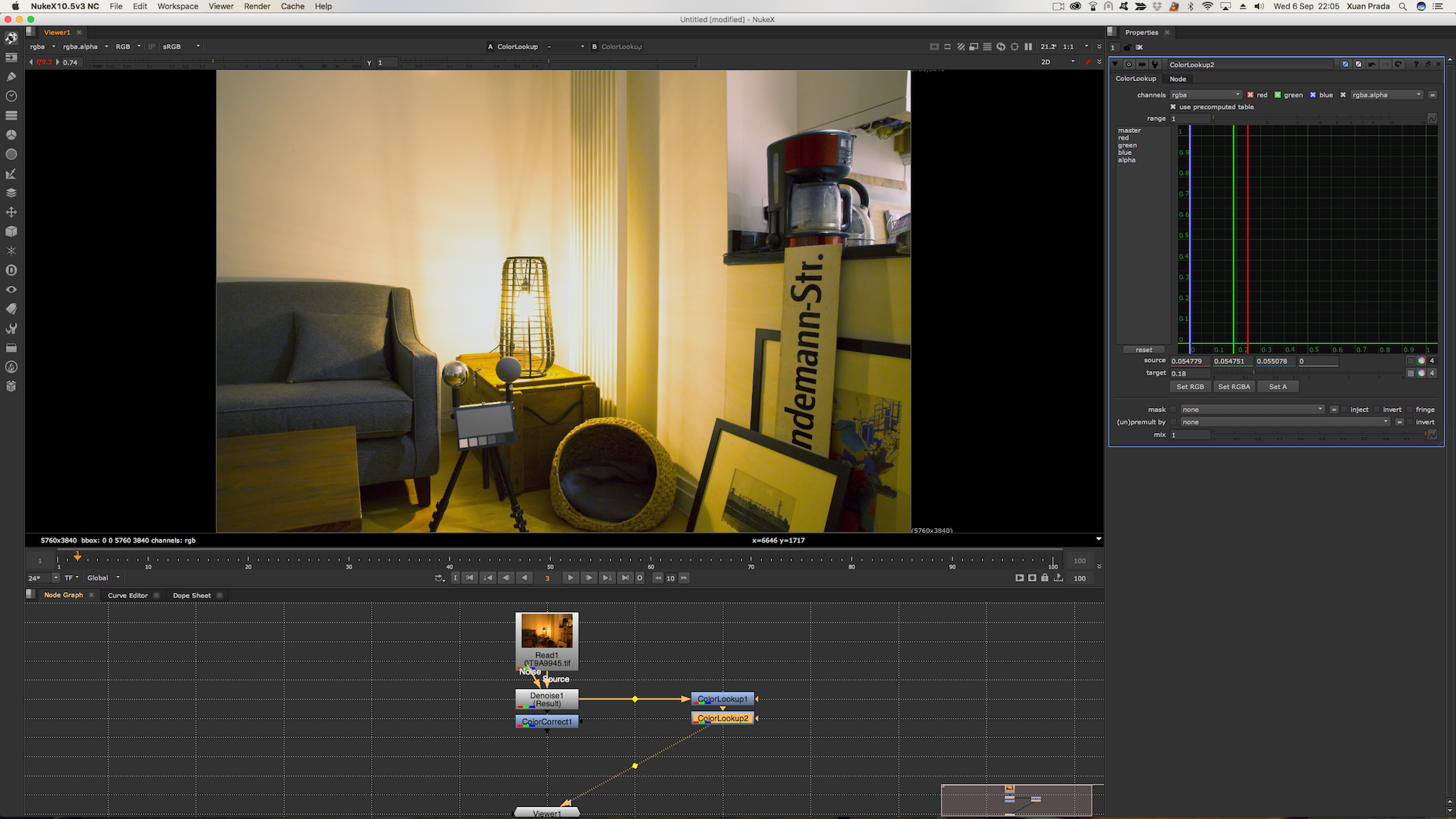Open help for ColorLookup2 node
This screenshot has width=1456, height=819.
1415,64
